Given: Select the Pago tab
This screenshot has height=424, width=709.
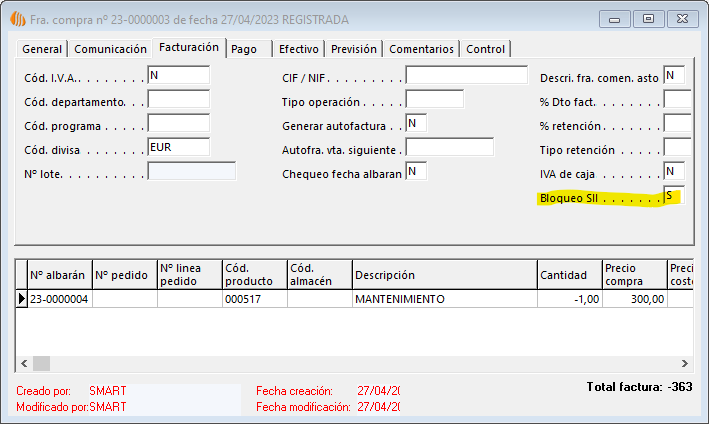Looking at the screenshot, I should [x=244, y=49].
